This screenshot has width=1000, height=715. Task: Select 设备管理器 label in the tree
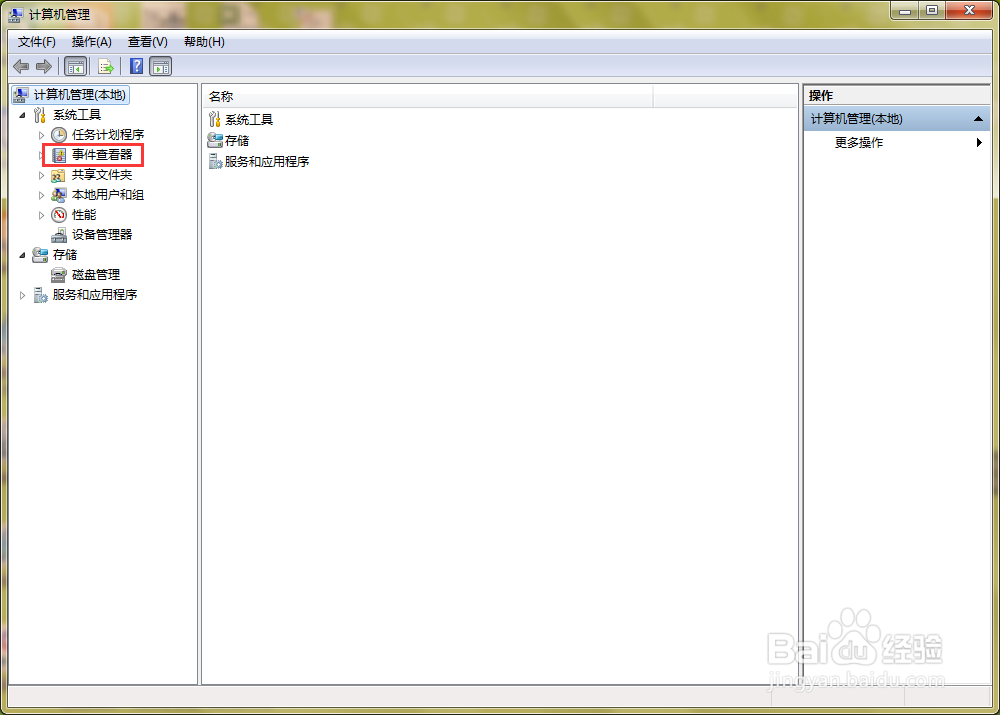click(x=102, y=235)
